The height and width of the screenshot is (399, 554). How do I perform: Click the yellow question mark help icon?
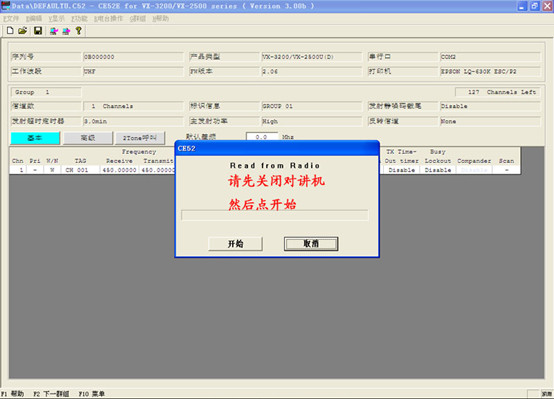[x=78, y=31]
